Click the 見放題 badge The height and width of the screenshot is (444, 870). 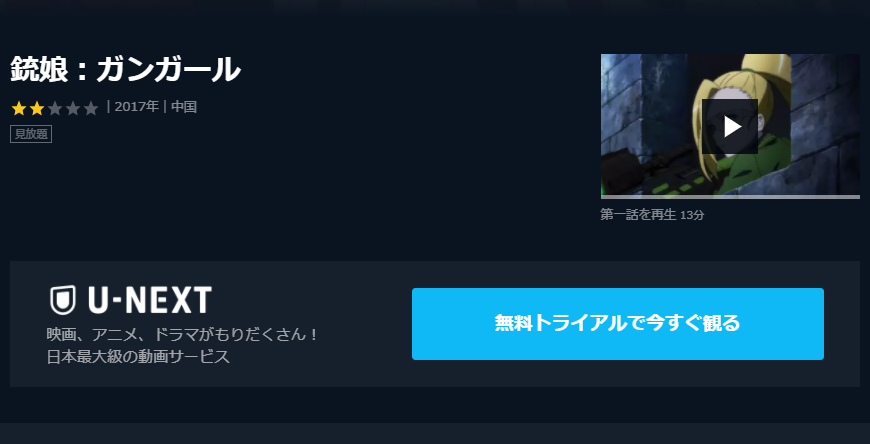[x=31, y=134]
